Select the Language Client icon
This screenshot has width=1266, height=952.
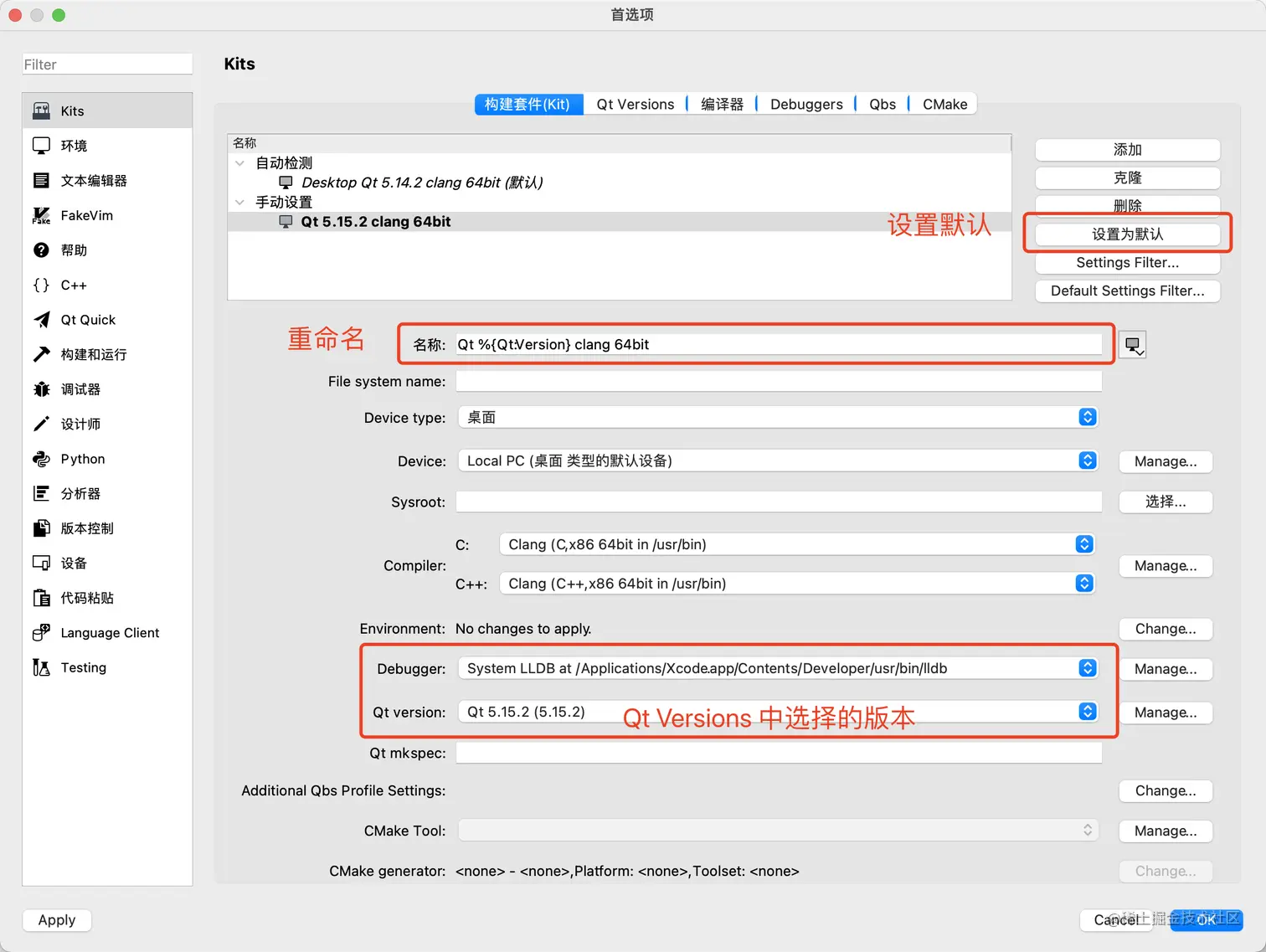(41, 632)
